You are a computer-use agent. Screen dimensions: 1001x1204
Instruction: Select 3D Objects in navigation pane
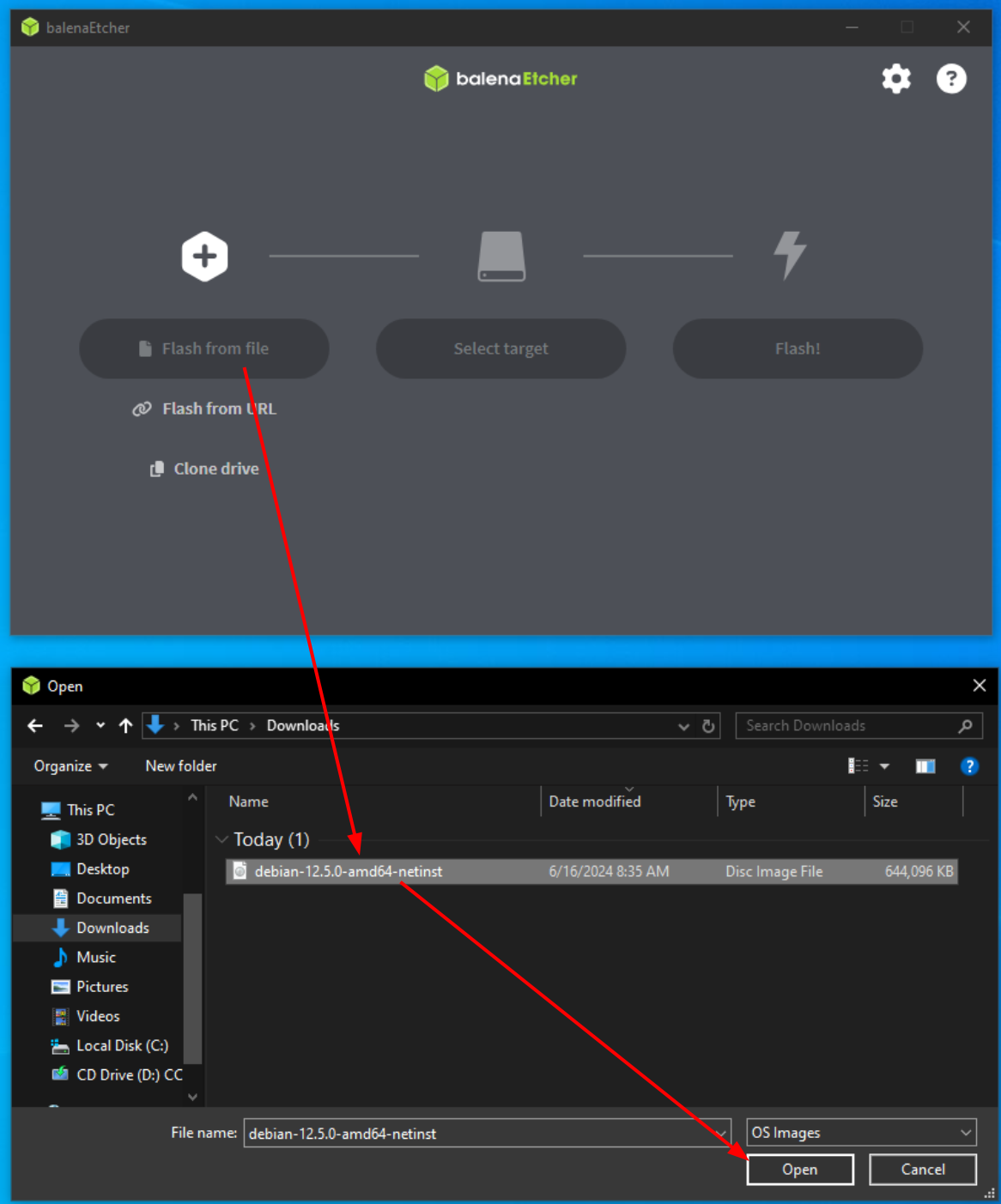click(111, 839)
